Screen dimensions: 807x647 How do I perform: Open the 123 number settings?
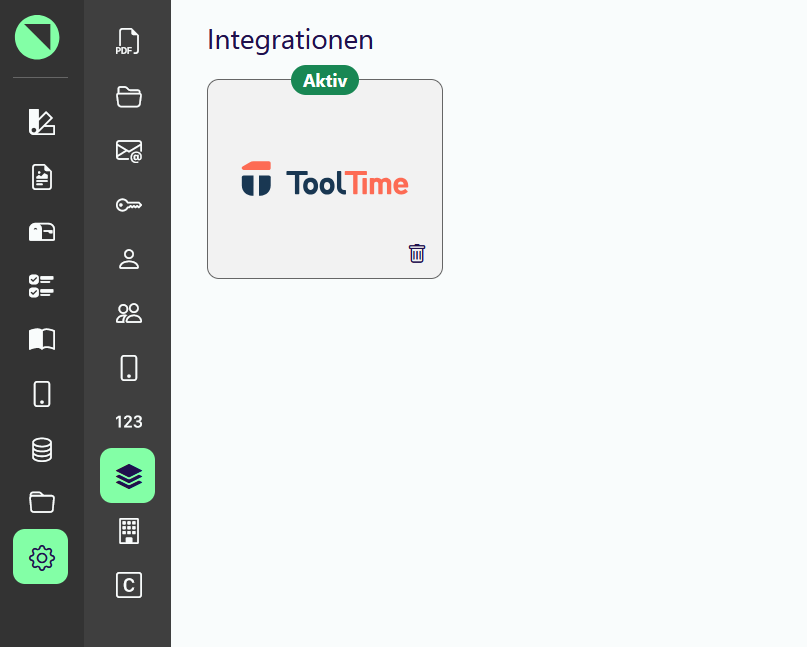click(x=129, y=422)
